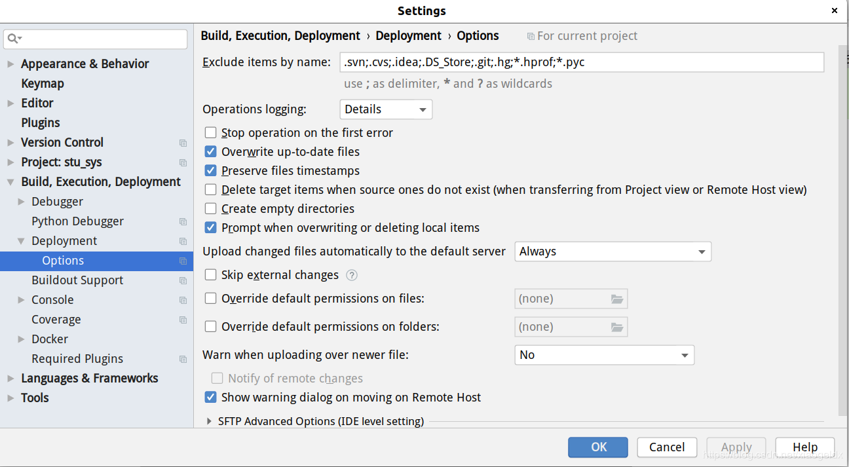Click project-level icon beside Coverage
The width and height of the screenshot is (849, 467).
pyautogui.click(x=183, y=320)
